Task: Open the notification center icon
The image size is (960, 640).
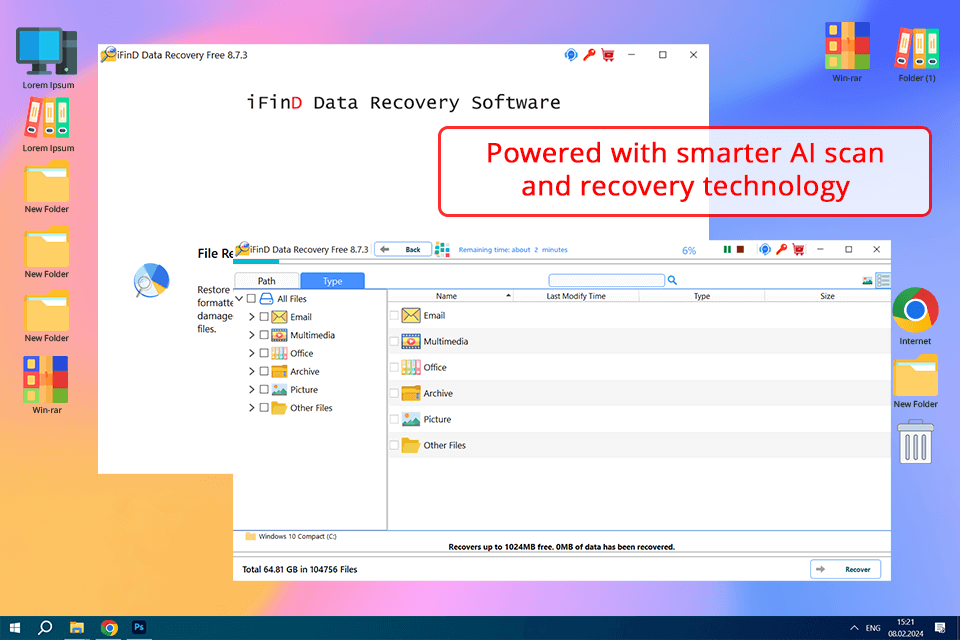Action: click(x=940, y=628)
